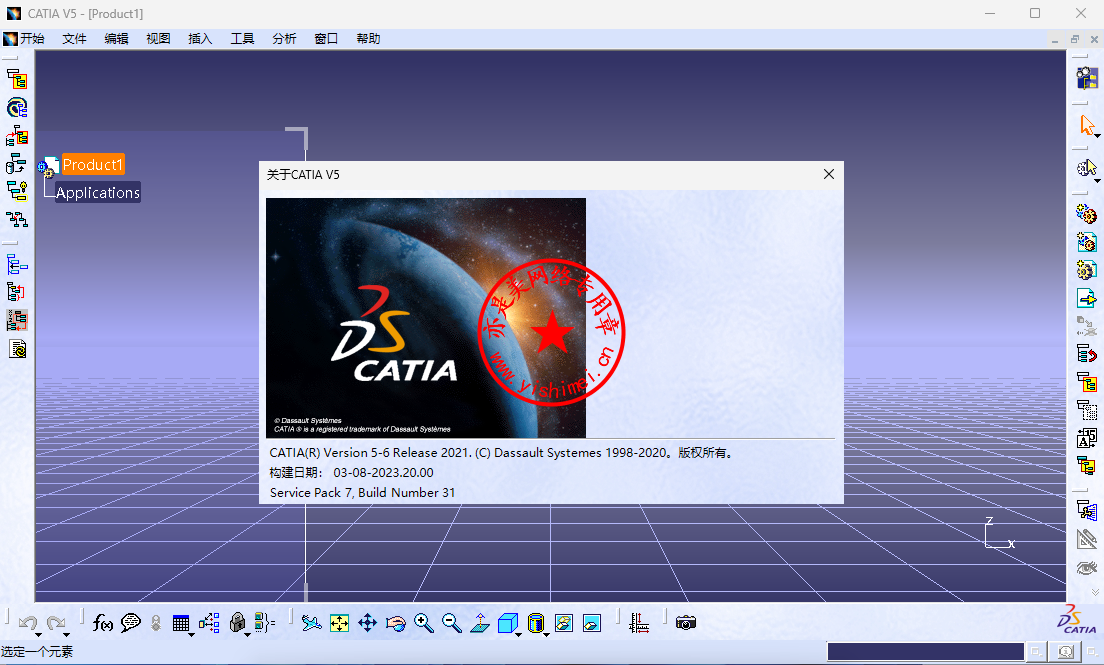Expand the Design Table dropdown arrow
Image resolution: width=1104 pixels, height=665 pixels.
(x=191, y=635)
